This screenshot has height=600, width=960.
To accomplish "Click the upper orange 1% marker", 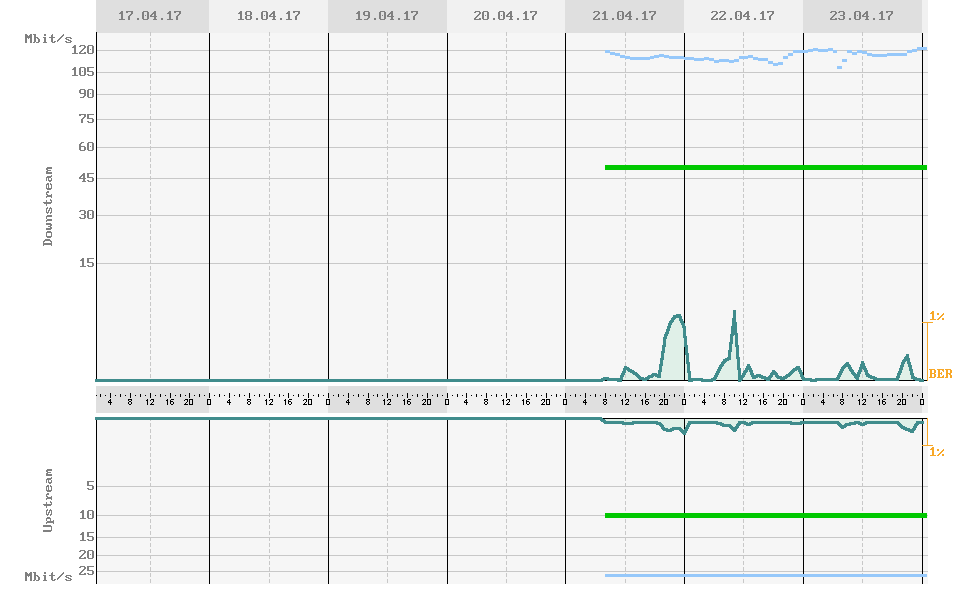I will point(937,316).
